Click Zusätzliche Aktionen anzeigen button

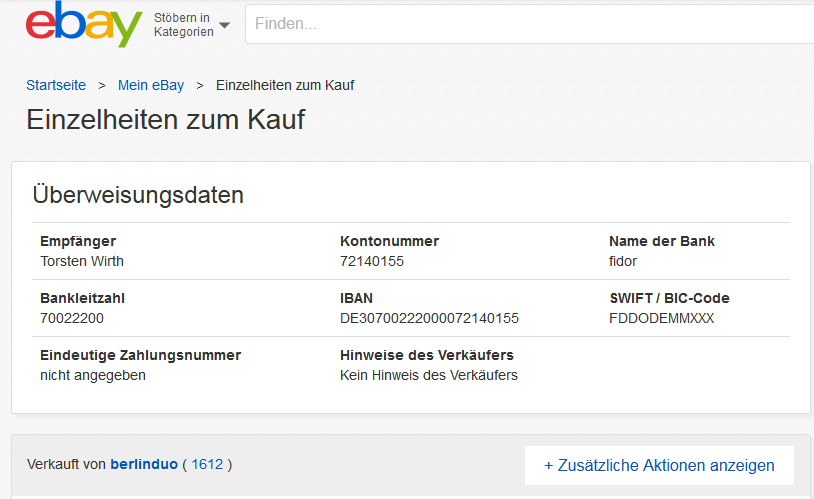click(x=659, y=465)
